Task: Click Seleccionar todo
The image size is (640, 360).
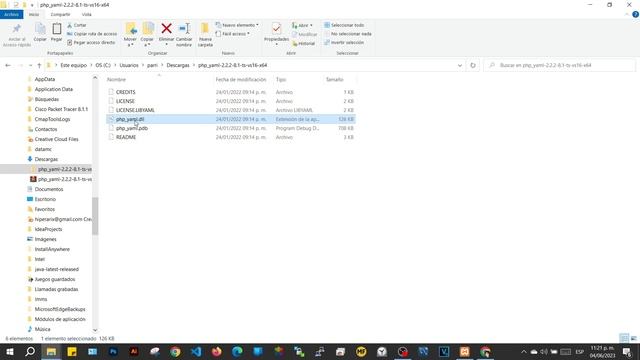Action: point(344,25)
